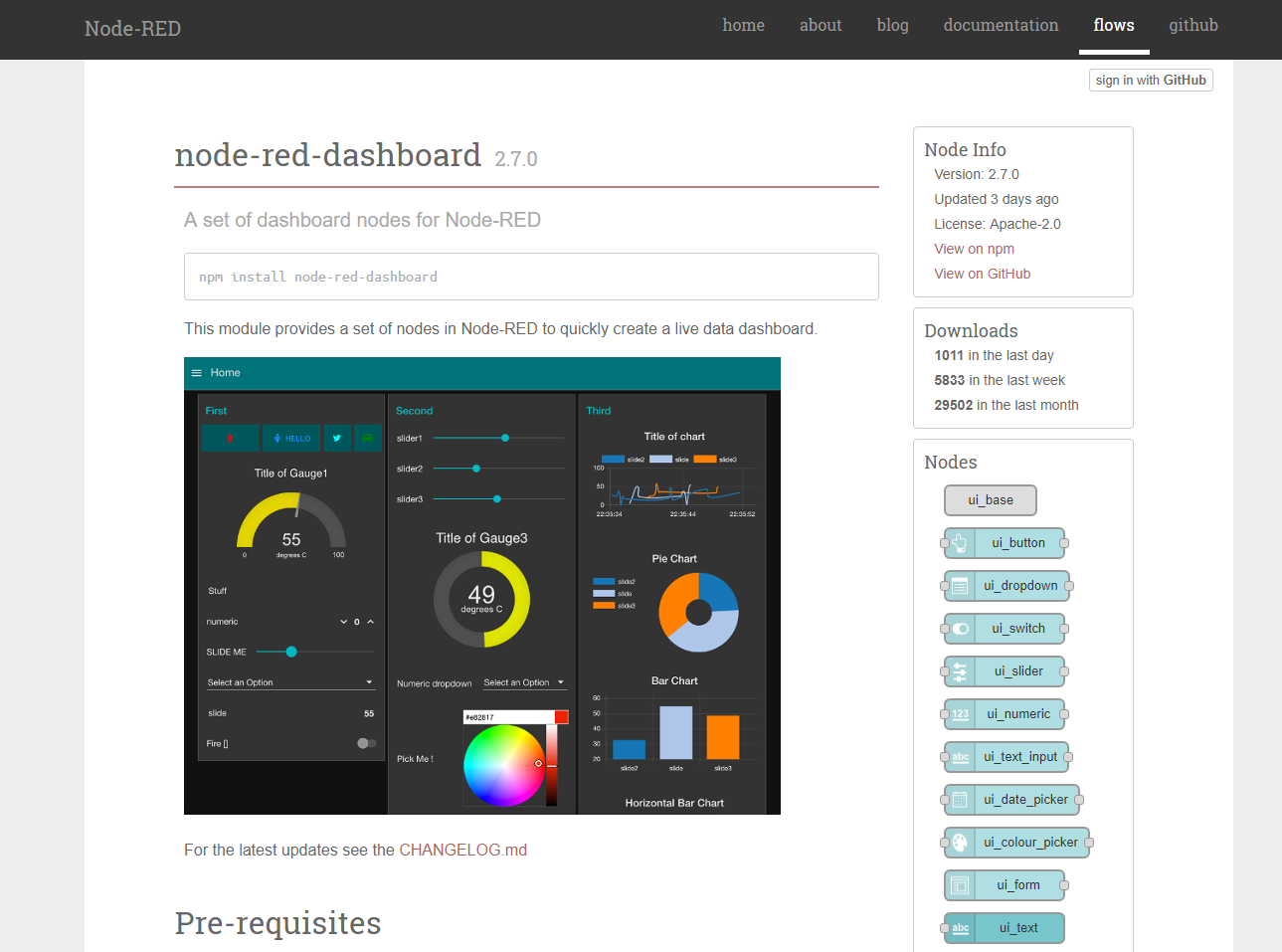This screenshot has width=1282, height=952.
Task: Open the CHANGELOG.md link
Action: point(463,850)
